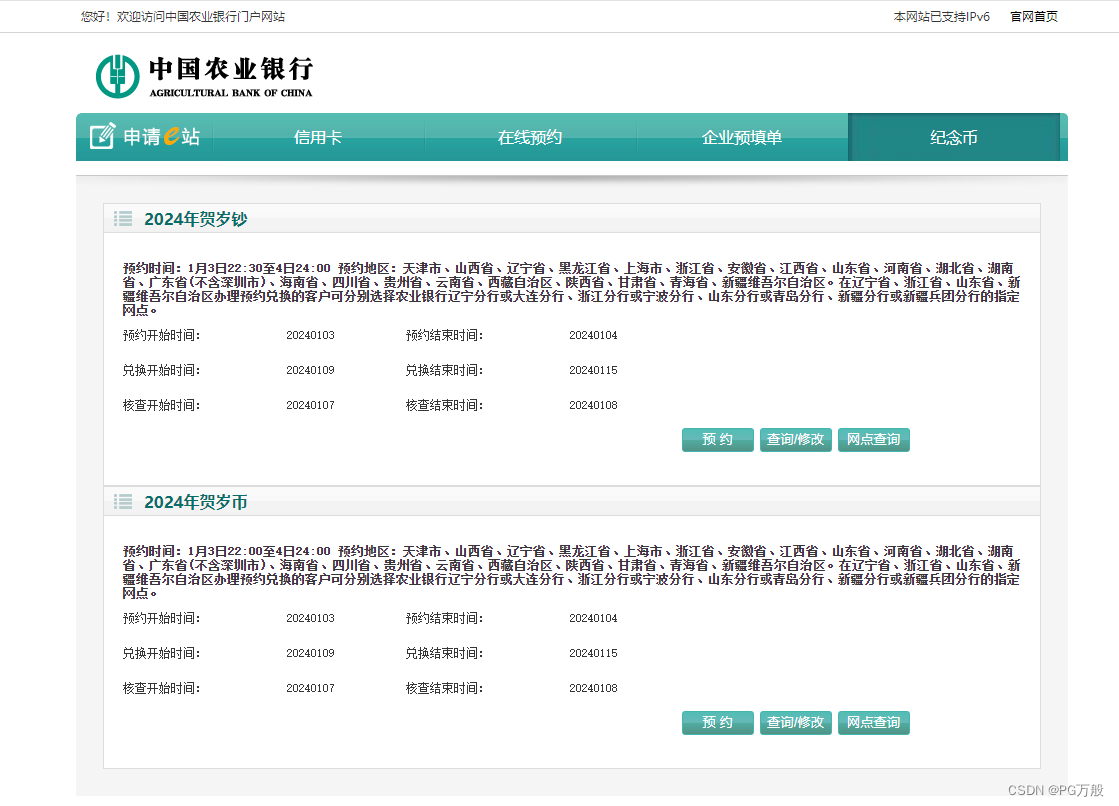Click 核查开始时间 value 20240107 in 贺岁钞 section
This screenshot has height=806, width=1119.
310,405
